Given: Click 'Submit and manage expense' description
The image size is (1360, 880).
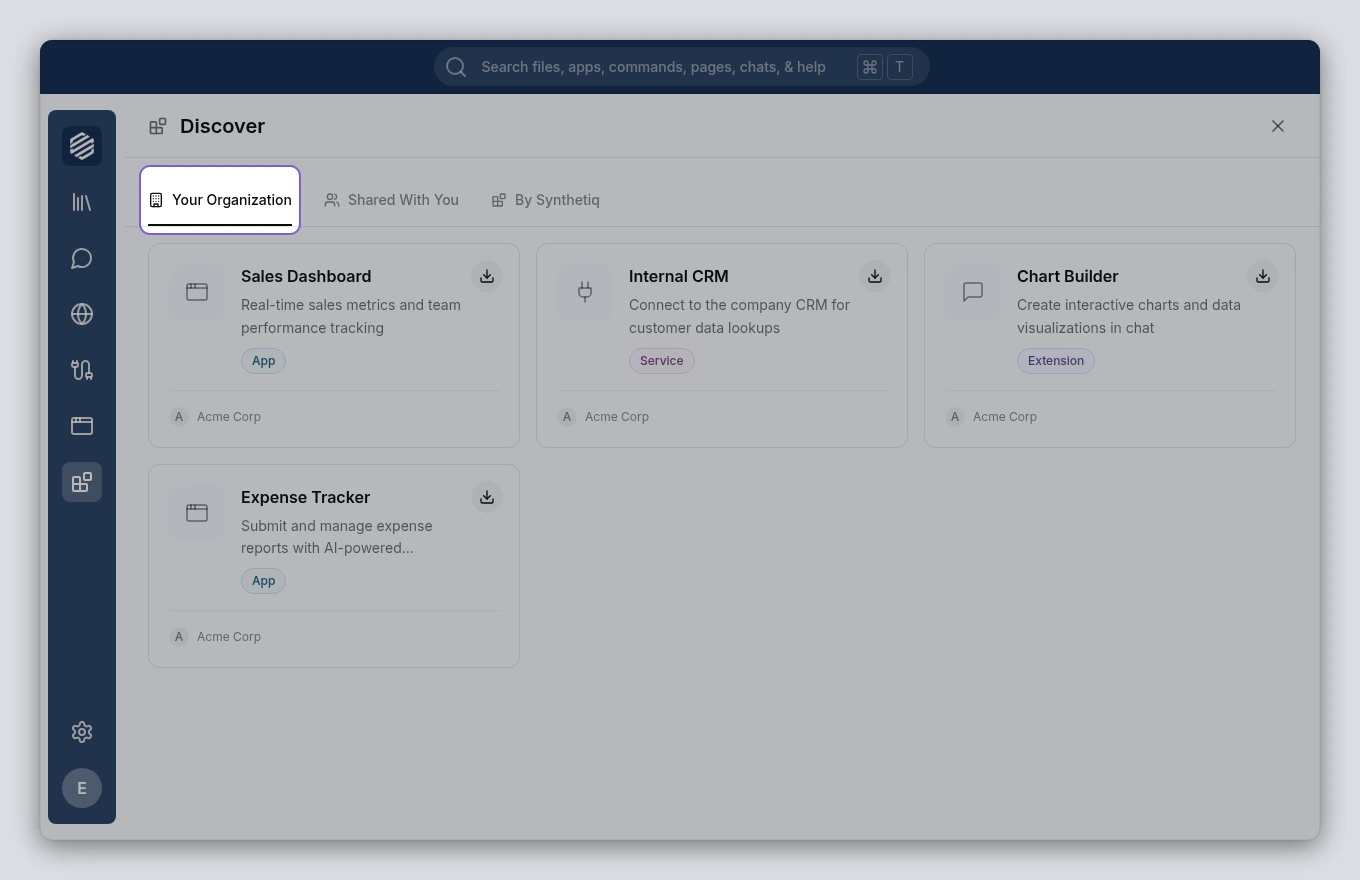Looking at the screenshot, I should pyautogui.click(x=337, y=537).
